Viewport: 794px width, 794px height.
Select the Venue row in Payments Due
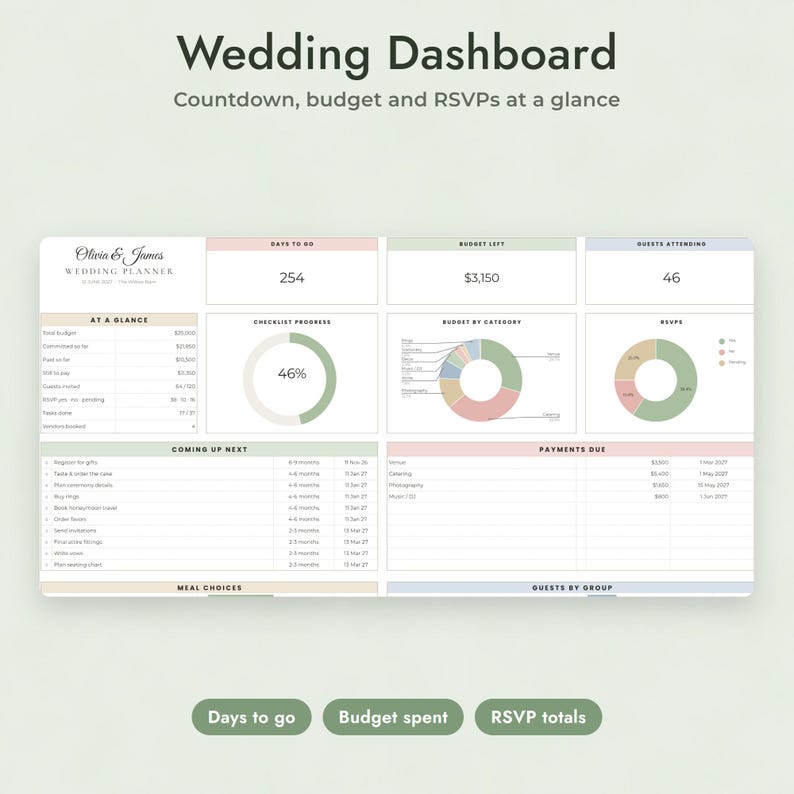571,463
